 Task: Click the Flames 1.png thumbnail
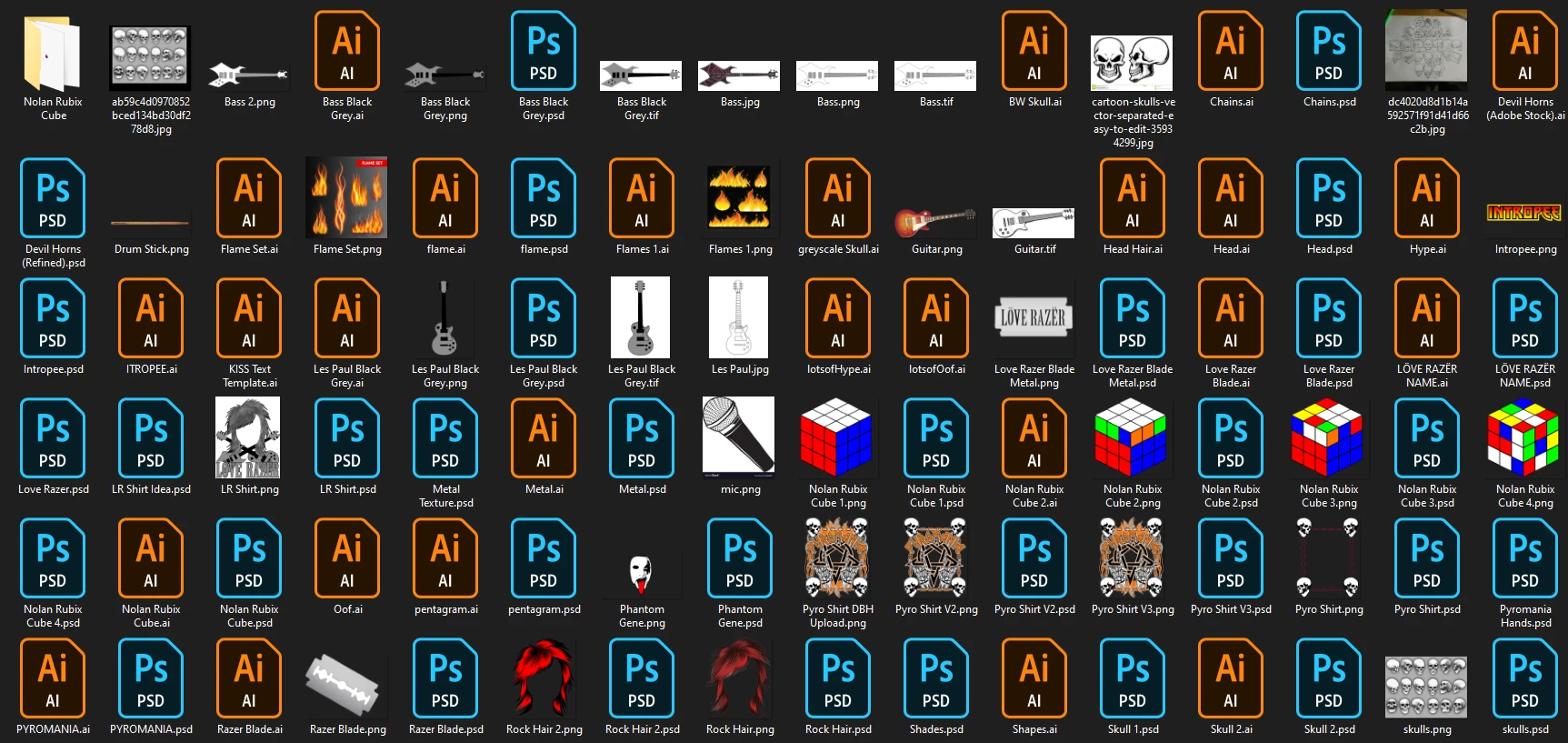(739, 196)
